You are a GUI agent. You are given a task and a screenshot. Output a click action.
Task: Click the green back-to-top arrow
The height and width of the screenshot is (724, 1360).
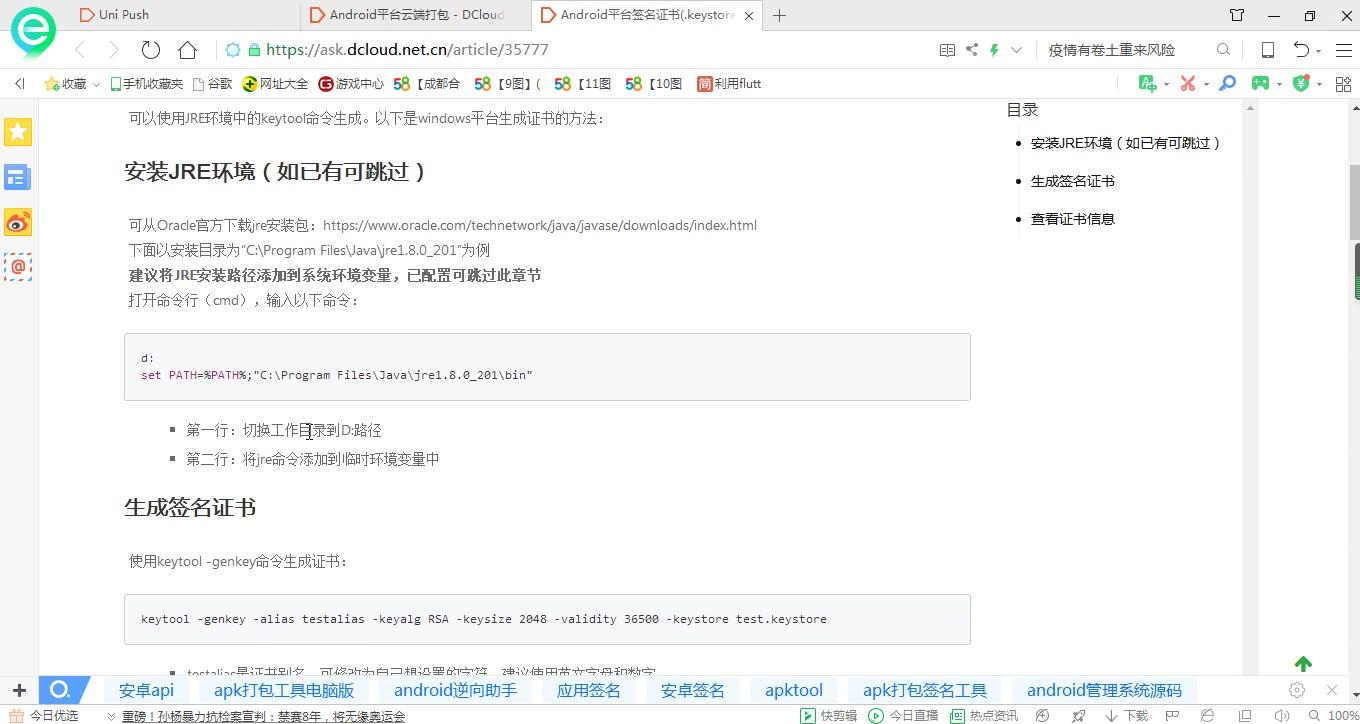click(1303, 664)
